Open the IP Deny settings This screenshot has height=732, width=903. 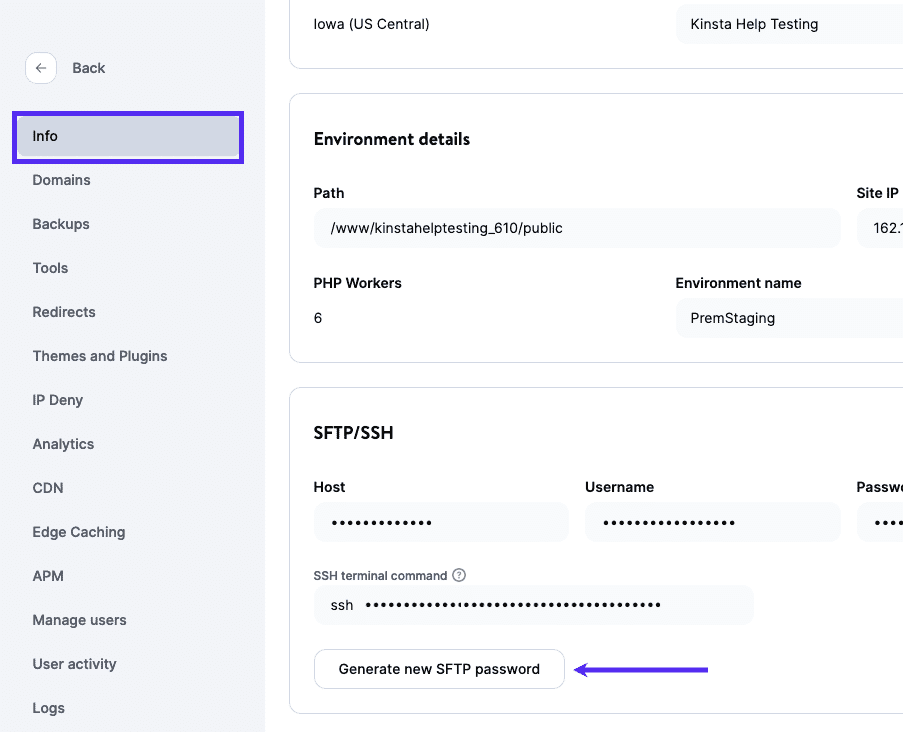tap(57, 400)
